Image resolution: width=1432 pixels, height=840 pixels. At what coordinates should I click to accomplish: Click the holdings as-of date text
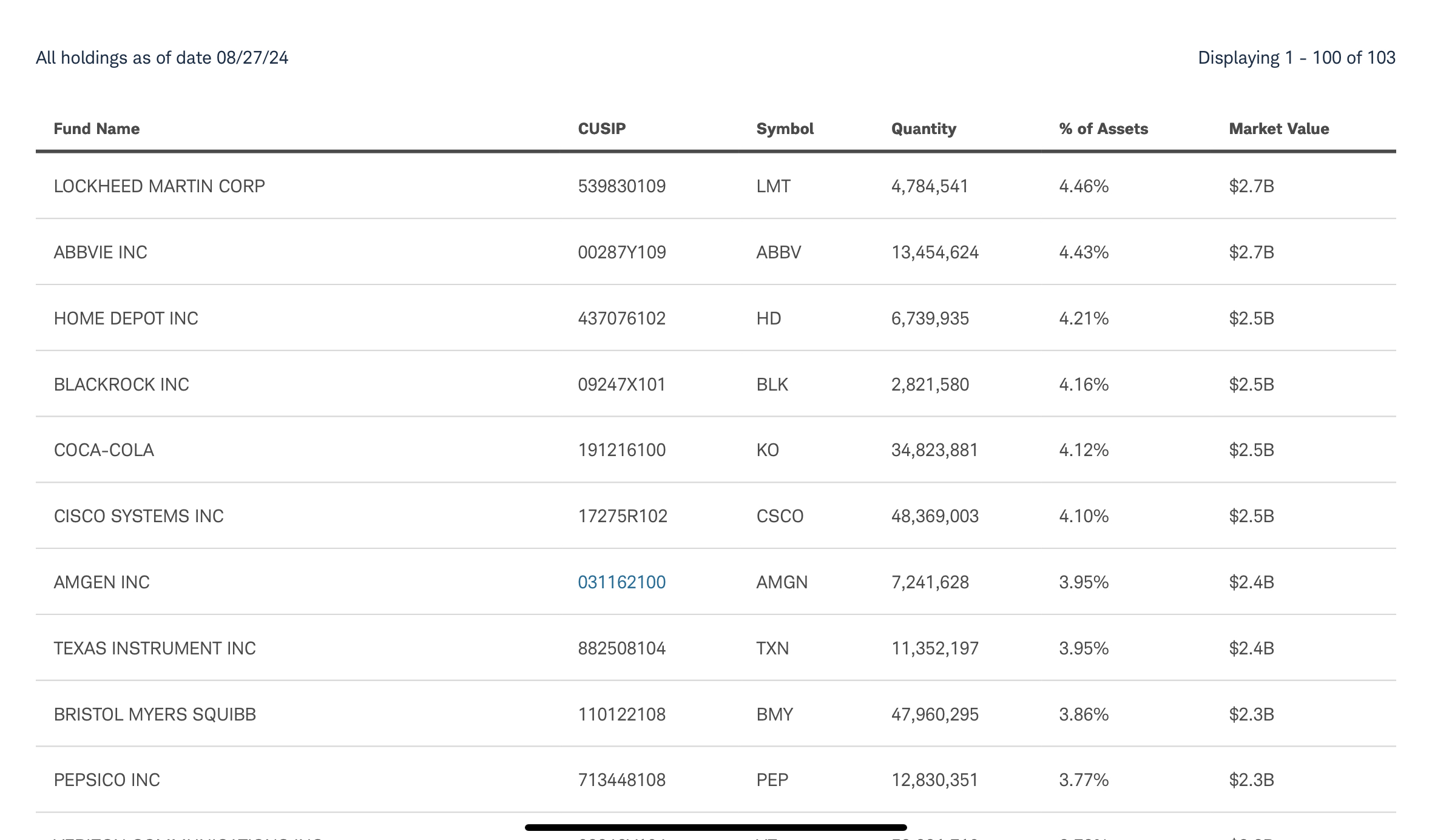coord(162,58)
